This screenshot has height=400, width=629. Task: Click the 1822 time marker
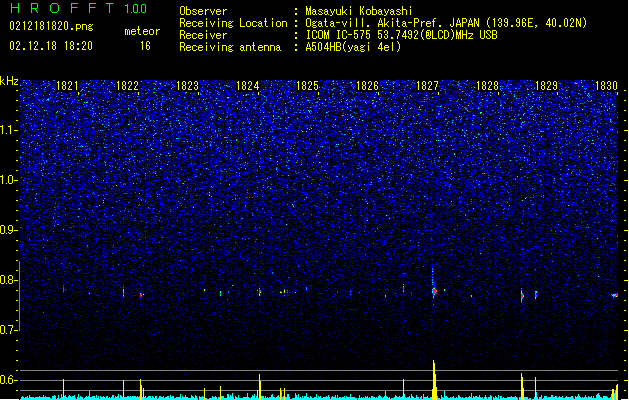pos(127,86)
